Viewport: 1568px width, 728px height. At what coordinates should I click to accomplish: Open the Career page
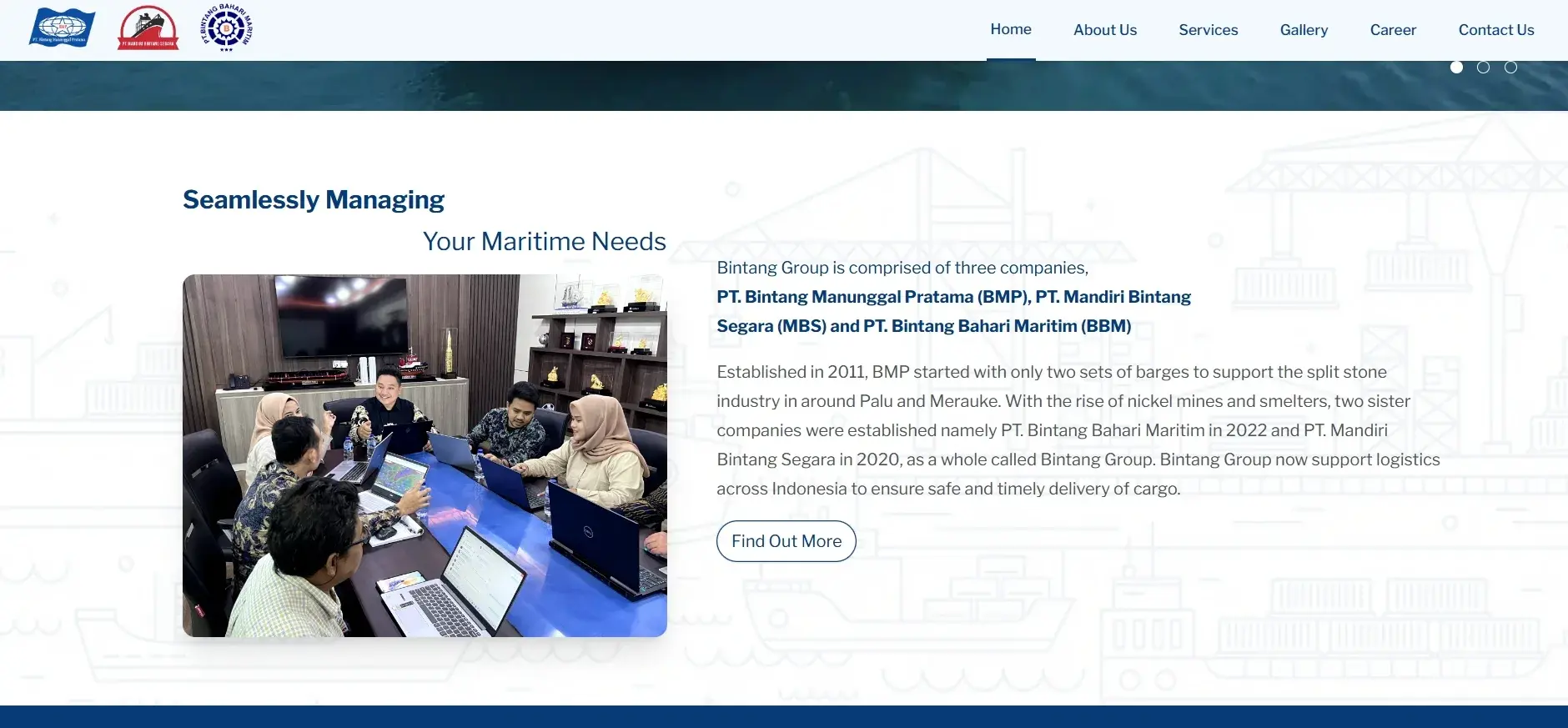pos(1393,30)
